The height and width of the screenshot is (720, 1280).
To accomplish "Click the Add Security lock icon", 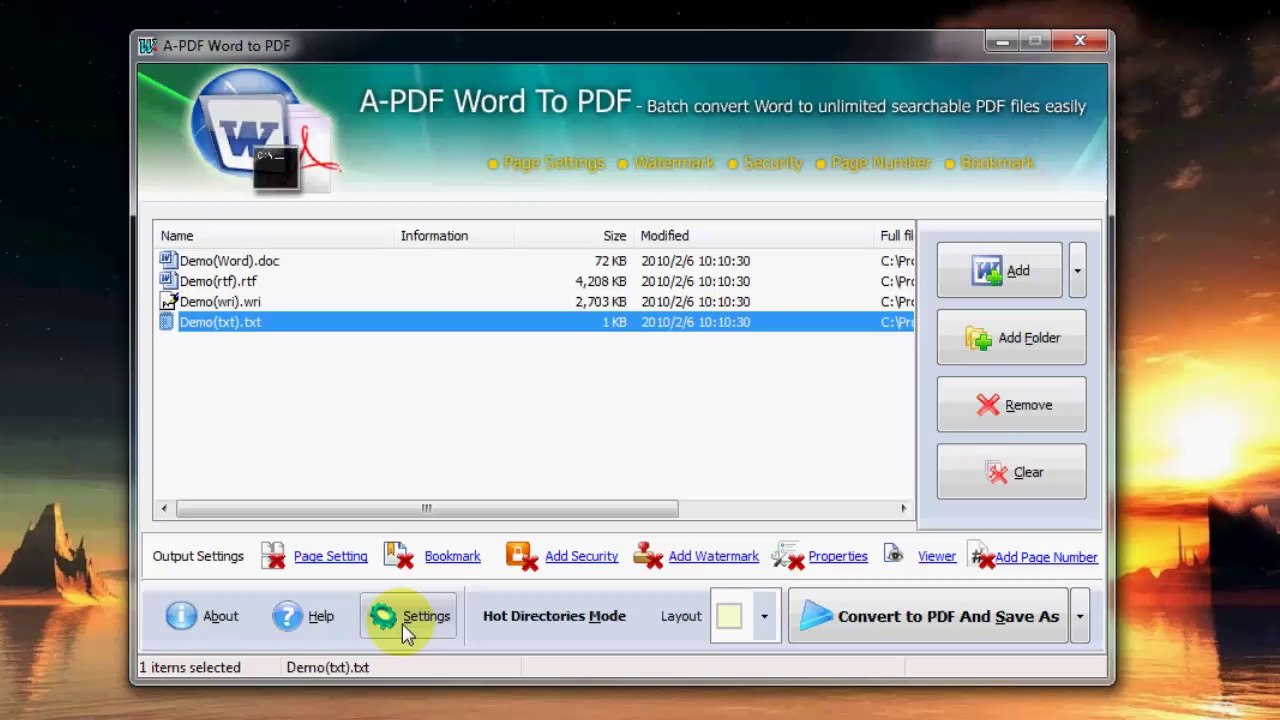I will tap(521, 556).
